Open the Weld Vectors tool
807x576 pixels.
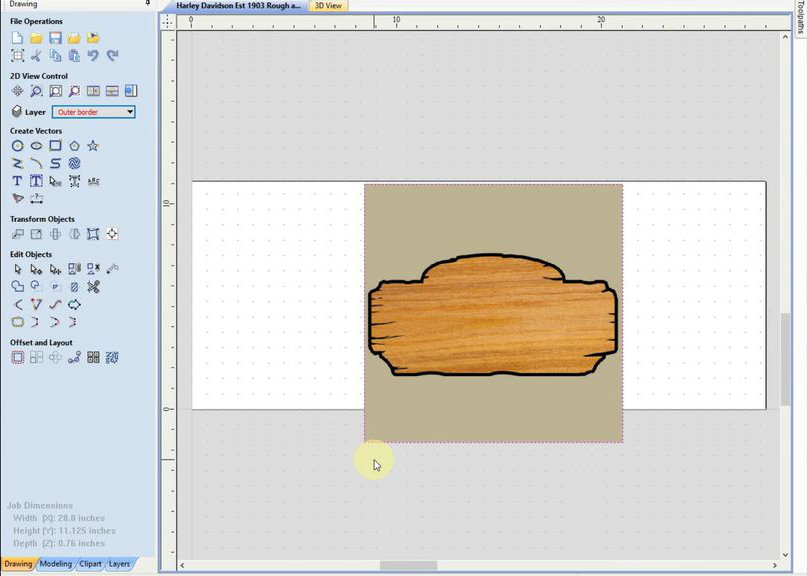17,287
